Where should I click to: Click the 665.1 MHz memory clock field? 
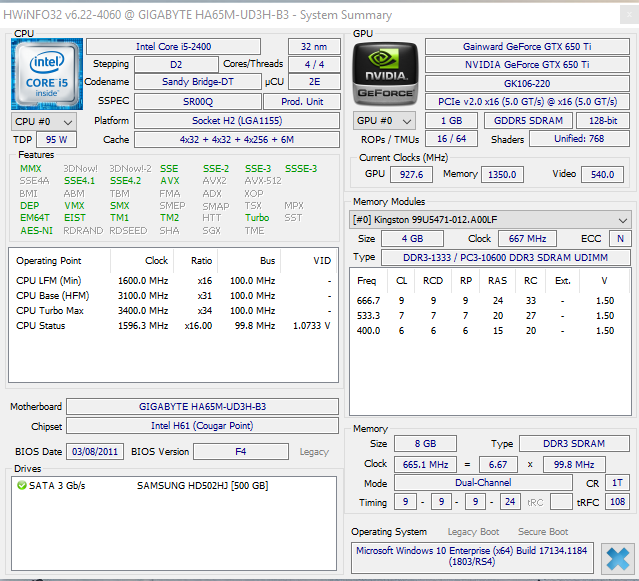point(425,464)
